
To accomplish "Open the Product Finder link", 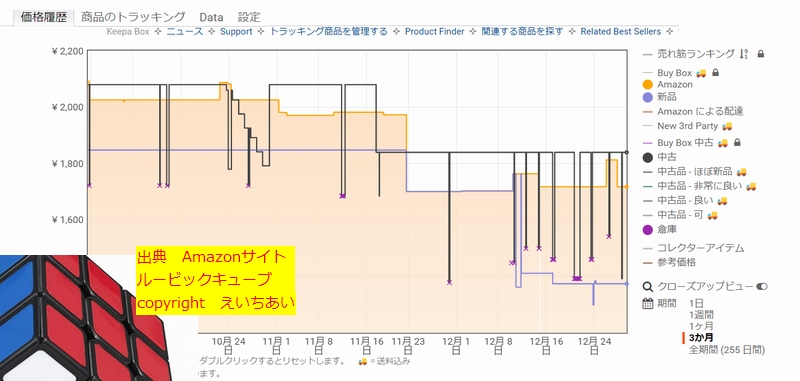I will point(435,32).
